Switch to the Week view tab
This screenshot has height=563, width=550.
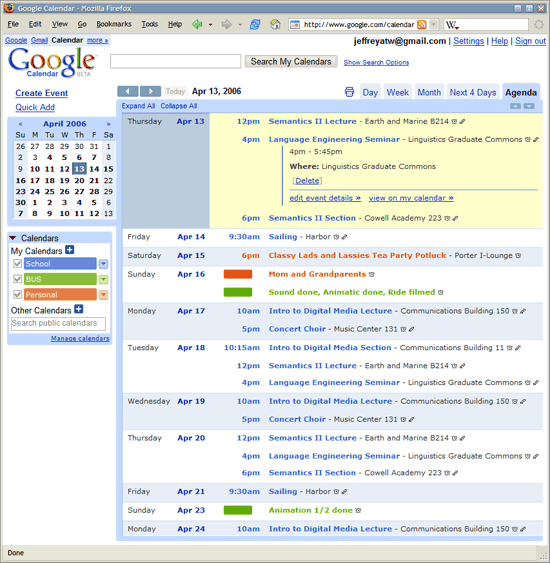tap(398, 93)
